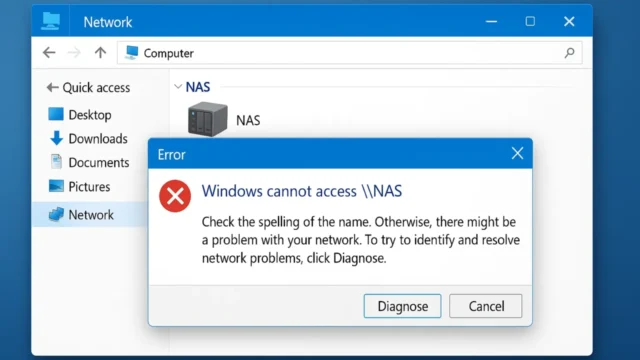The height and width of the screenshot is (360, 640).
Task: Open the NAS device icon
Action: pos(207,119)
